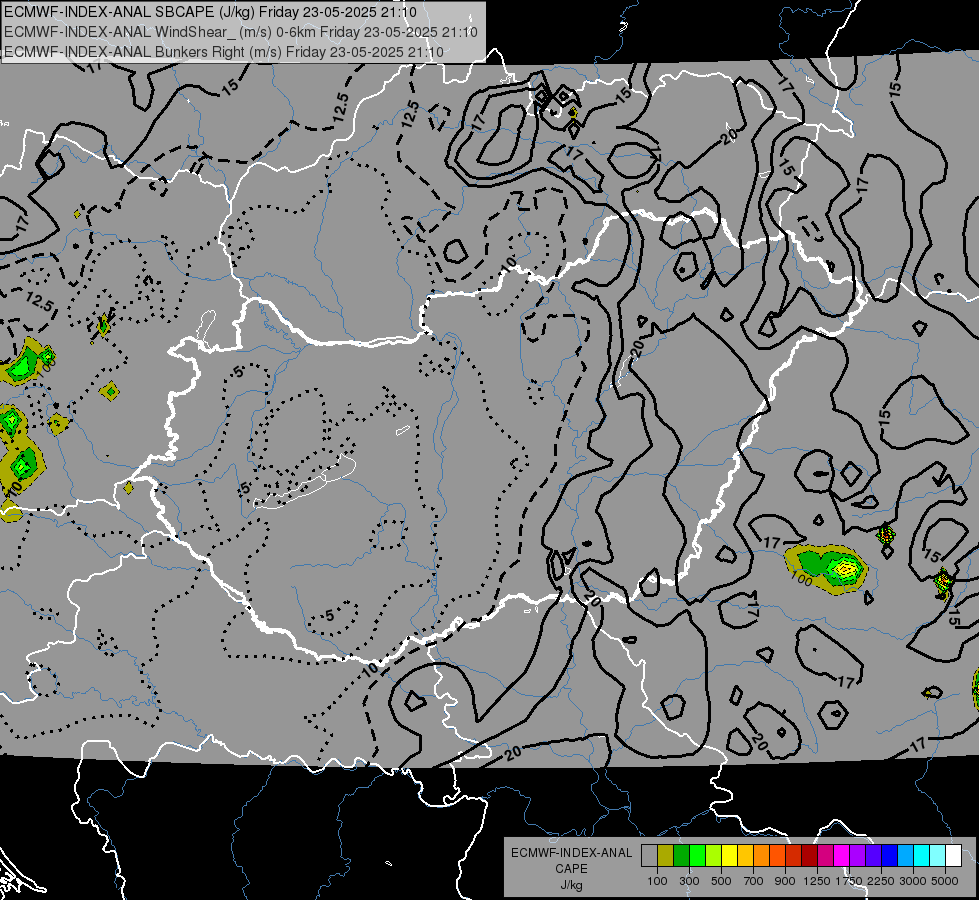The width and height of the screenshot is (979, 900).
Task: Click the pure blue legend swatch
Action: coord(889,856)
